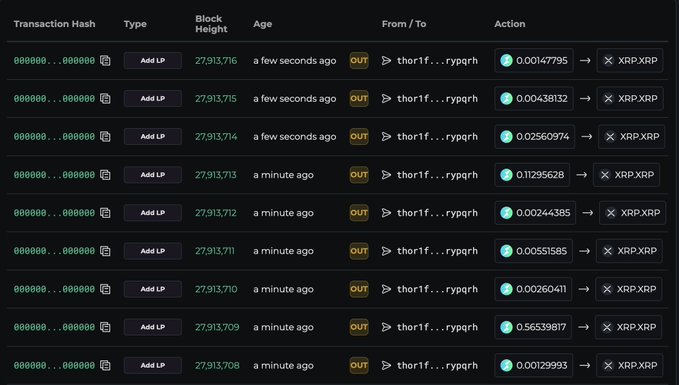
Task: Copy hash icon for block 27,913,716 row
Action: coord(105,61)
